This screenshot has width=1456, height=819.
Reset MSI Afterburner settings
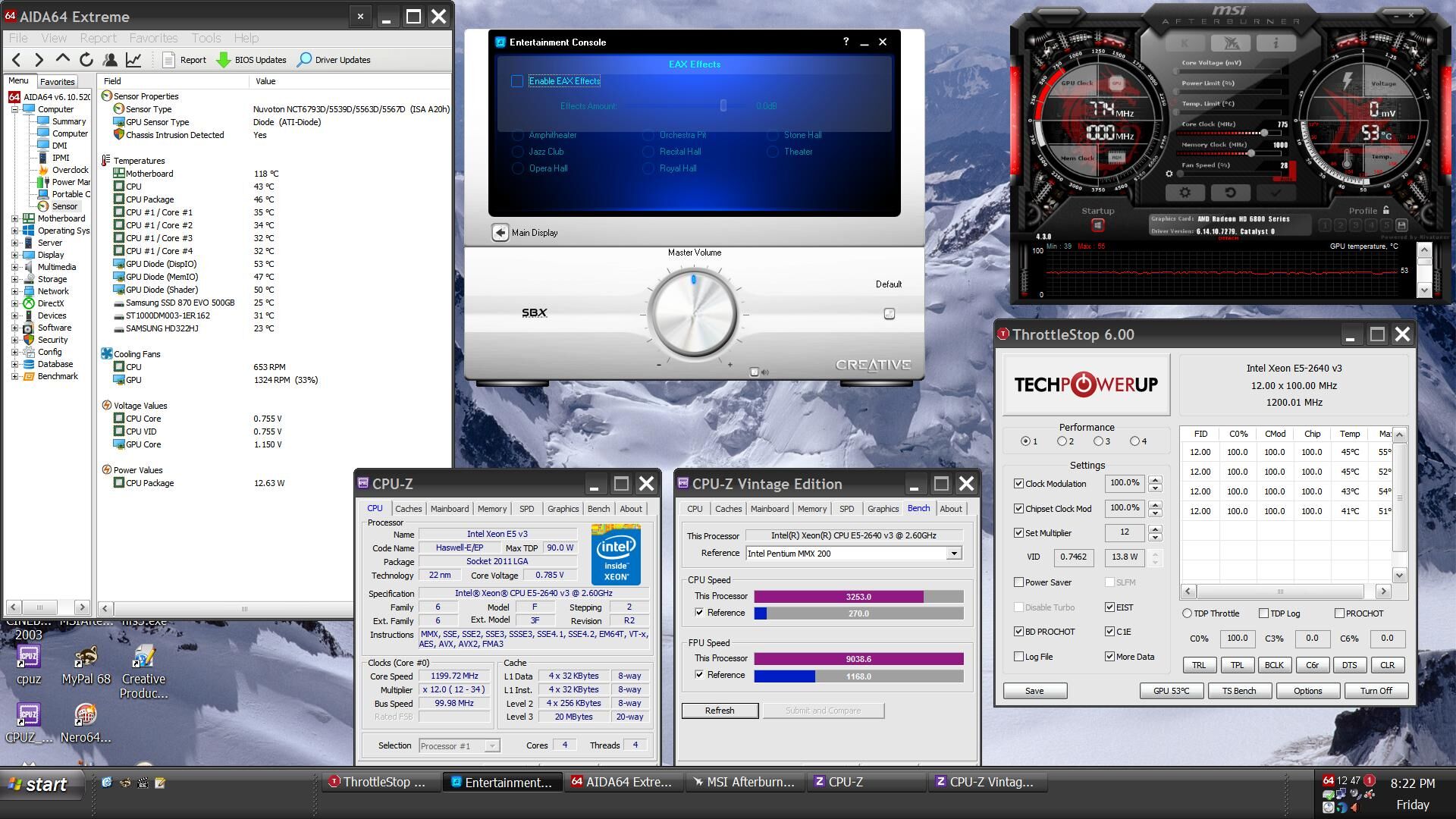1230,193
